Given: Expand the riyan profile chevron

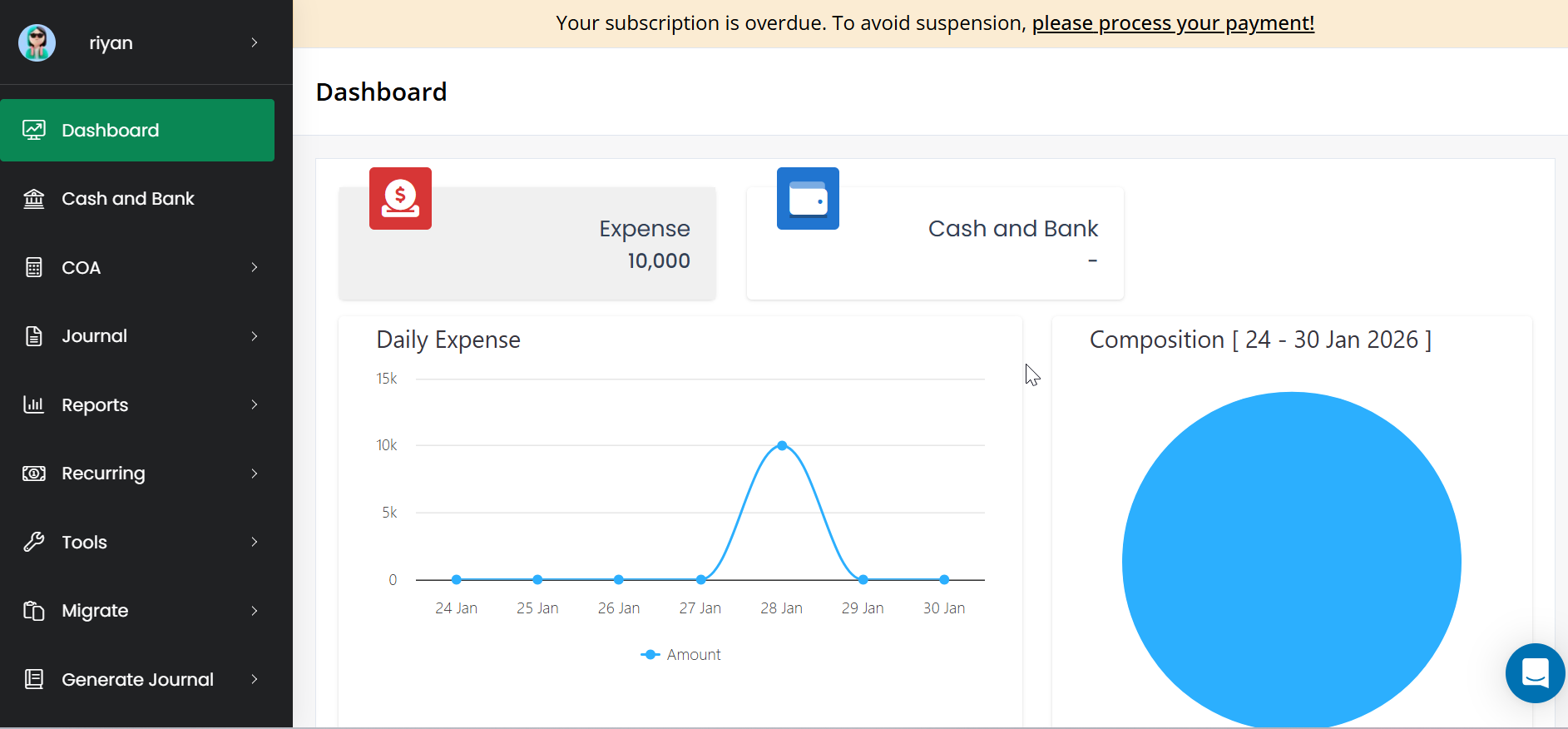Looking at the screenshot, I should click(x=255, y=42).
